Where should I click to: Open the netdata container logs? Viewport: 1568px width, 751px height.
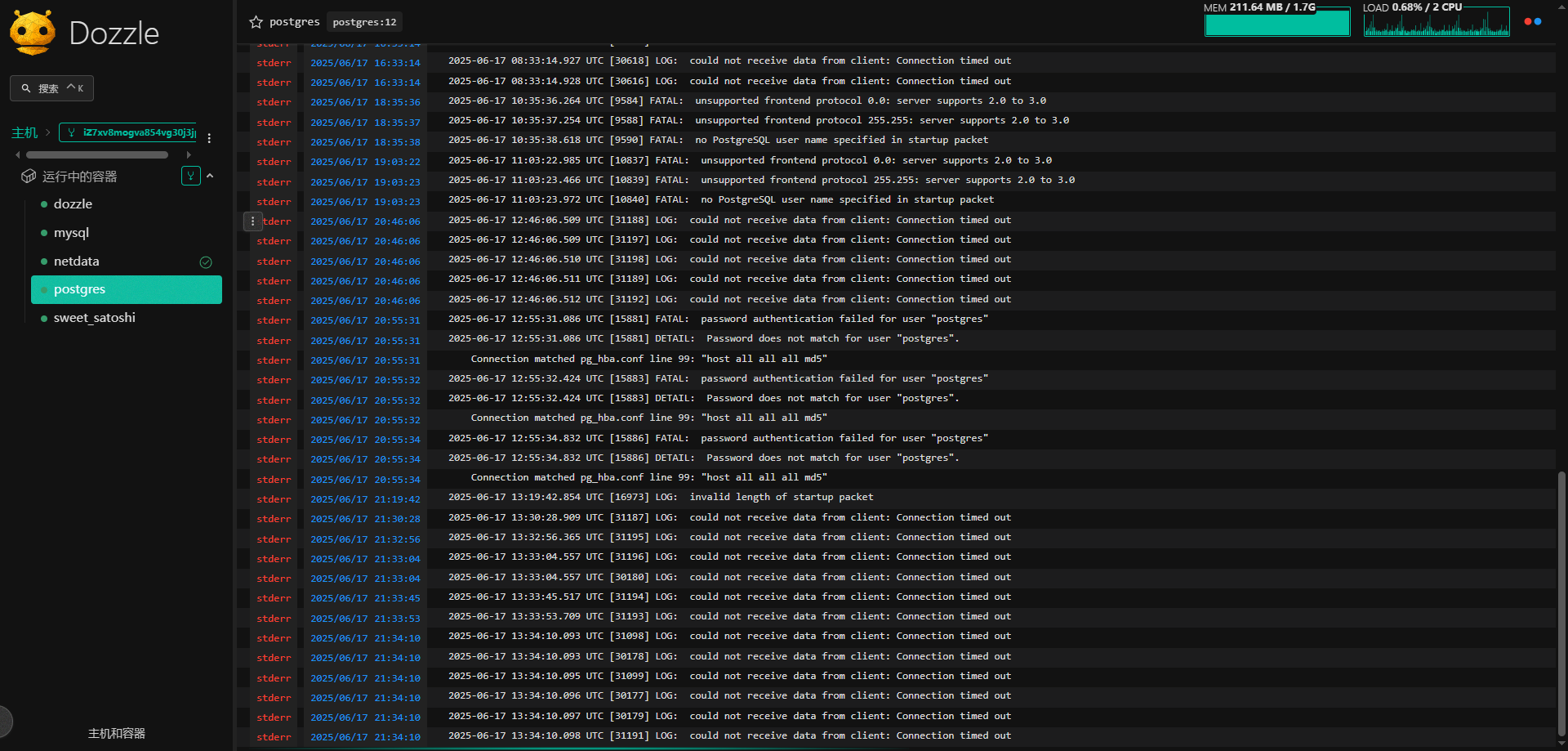[76, 262]
